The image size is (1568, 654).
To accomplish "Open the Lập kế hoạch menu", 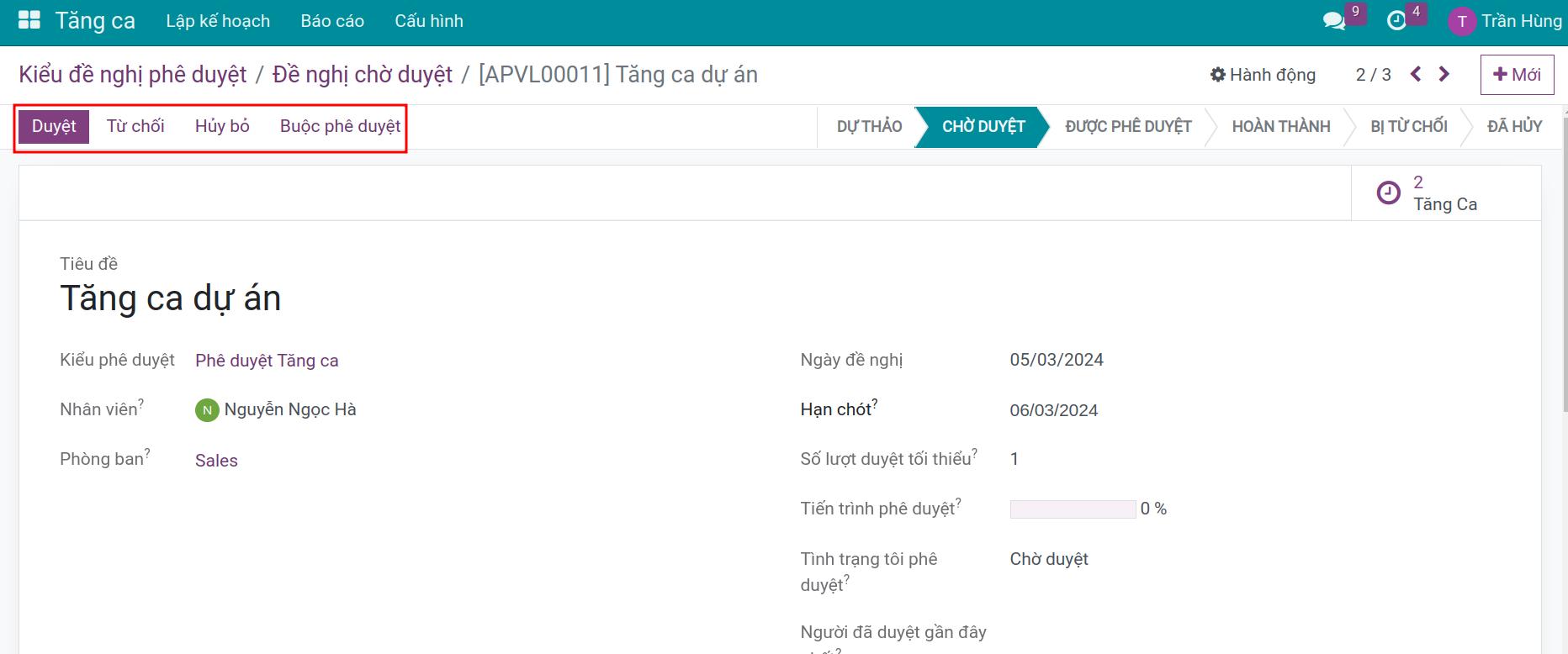I will click(x=218, y=21).
